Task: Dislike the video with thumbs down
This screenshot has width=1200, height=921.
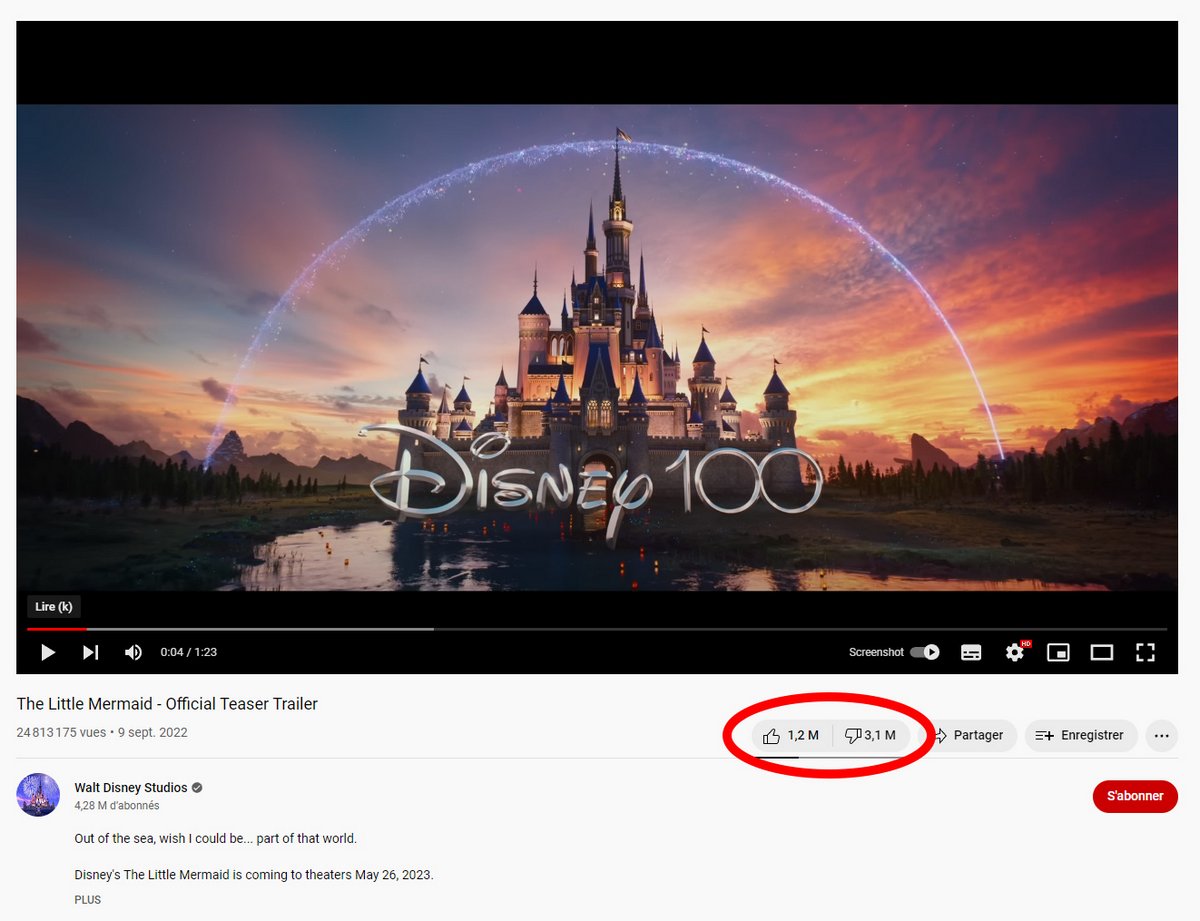Action: pos(871,736)
